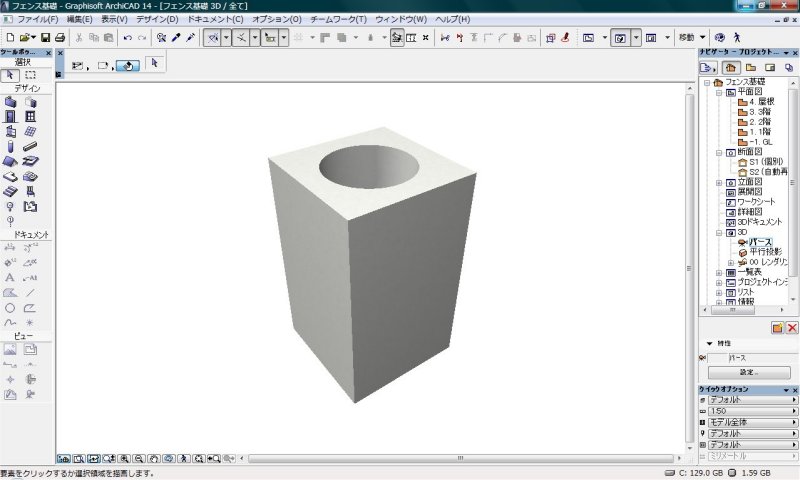Click the Undo arrow icon
The height and width of the screenshot is (480, 800).
tap(127, 37)
